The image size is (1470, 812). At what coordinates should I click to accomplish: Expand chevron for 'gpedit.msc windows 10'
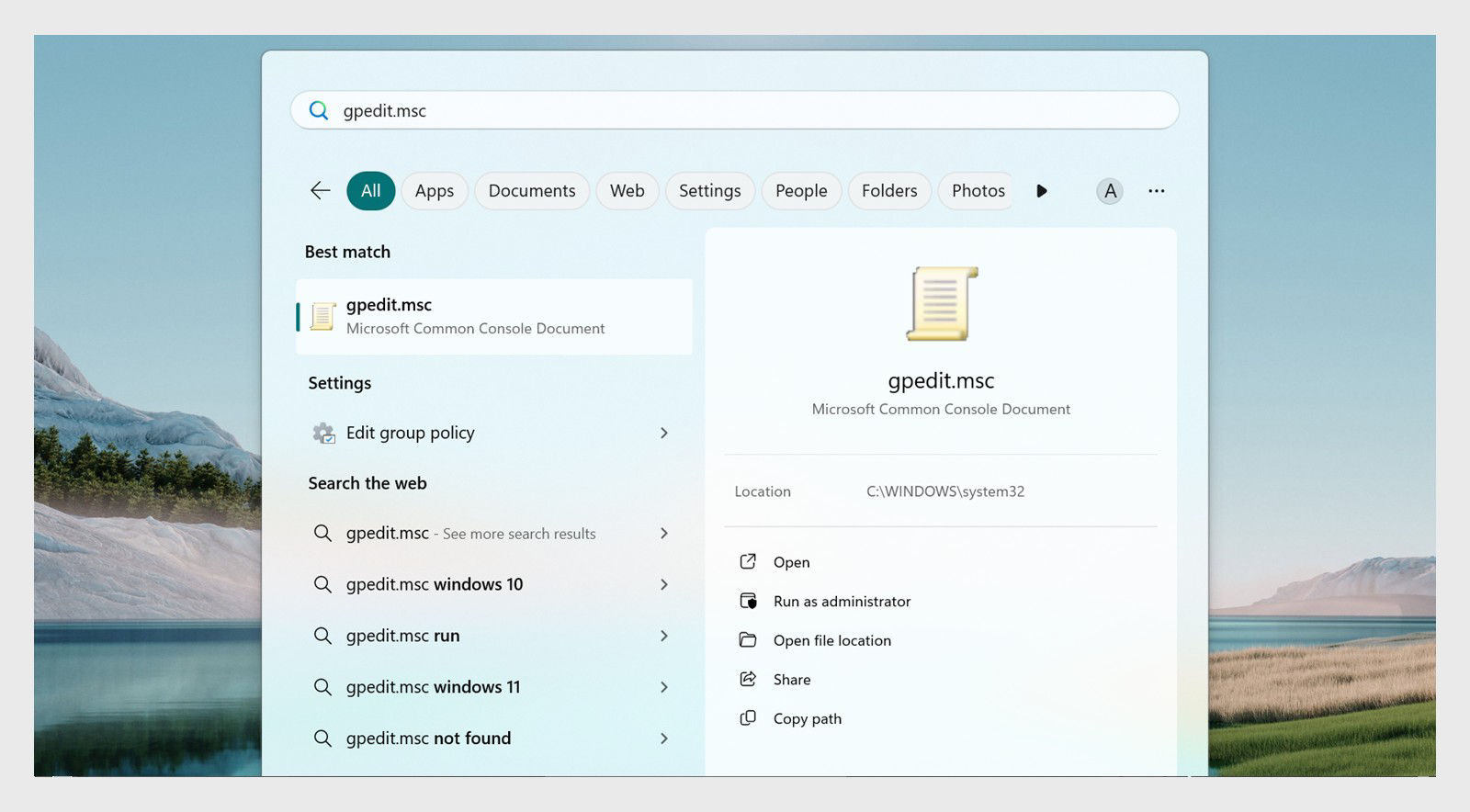tap(664, 584)
